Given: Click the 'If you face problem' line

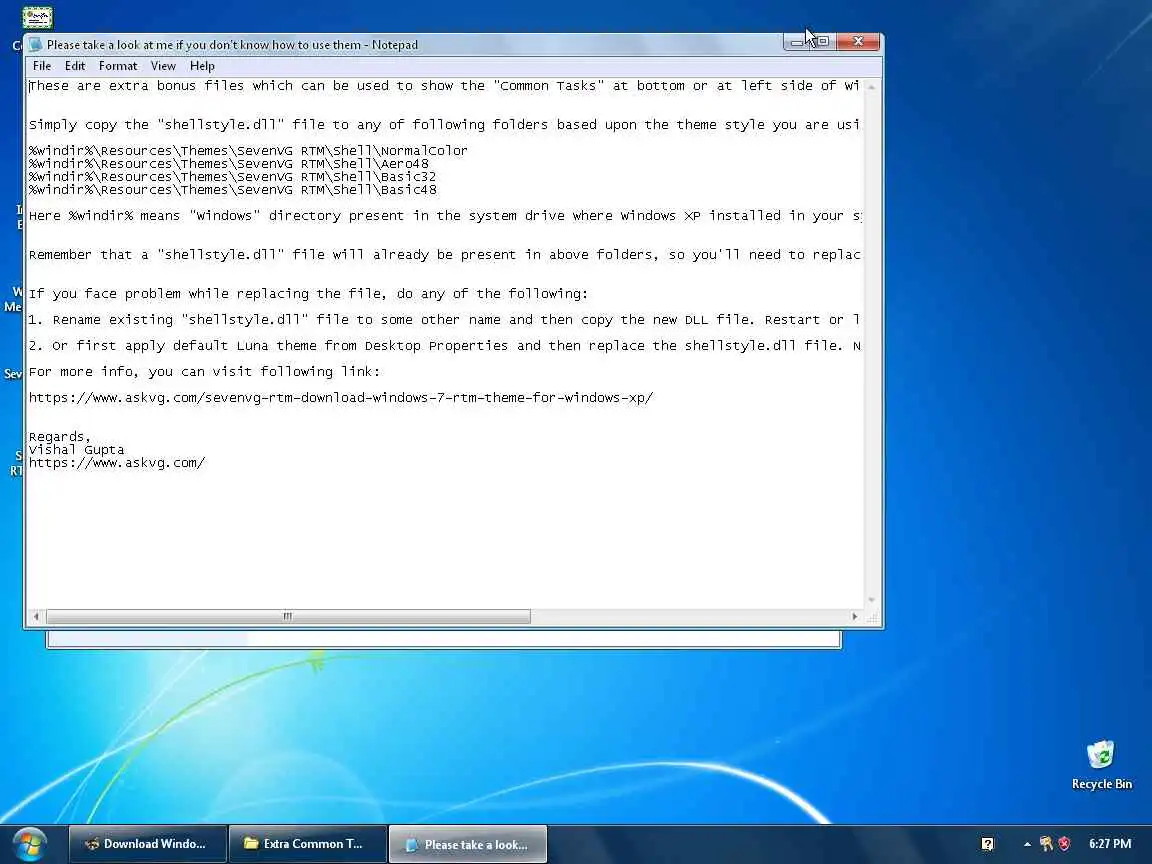Looking at the screenshot, I should pyautogui.click(x=309, y=294).
